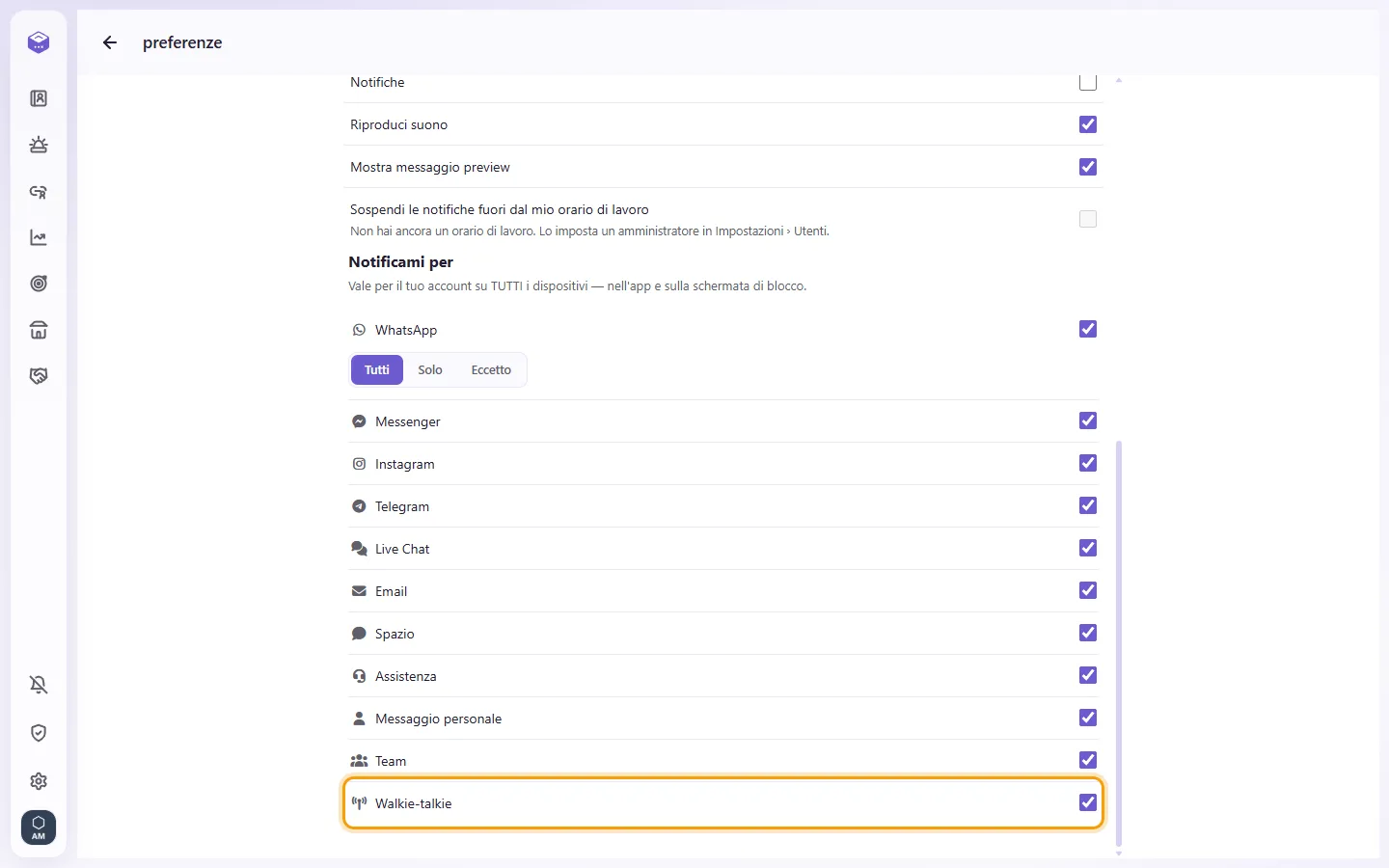1389x868 pixels.
Task: Open the analytics chart icon in sidebar
Action: coord(39,237)
